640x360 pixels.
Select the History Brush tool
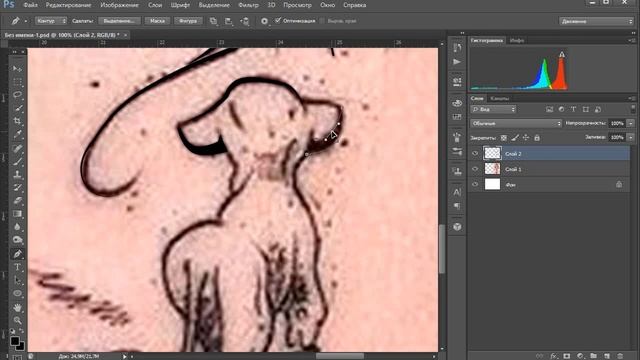coord(17,187)
